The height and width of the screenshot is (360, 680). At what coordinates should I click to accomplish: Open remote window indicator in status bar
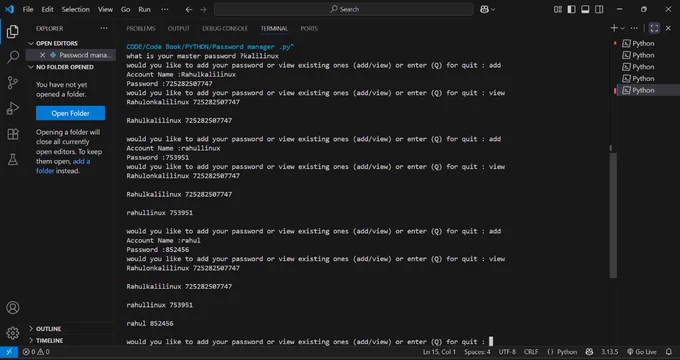[x=9, y=352]
